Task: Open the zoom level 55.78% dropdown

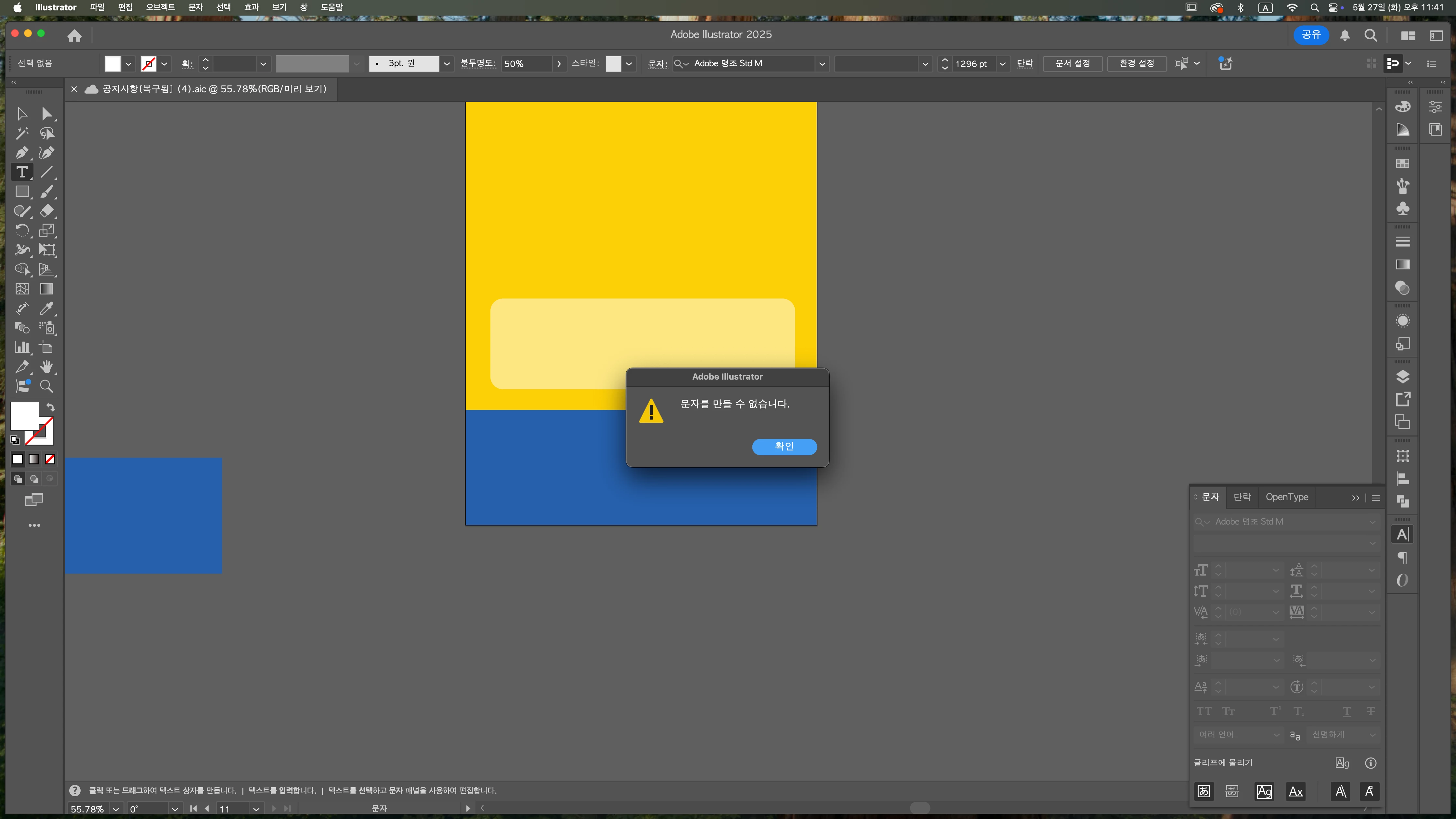Action: (115, 809)
